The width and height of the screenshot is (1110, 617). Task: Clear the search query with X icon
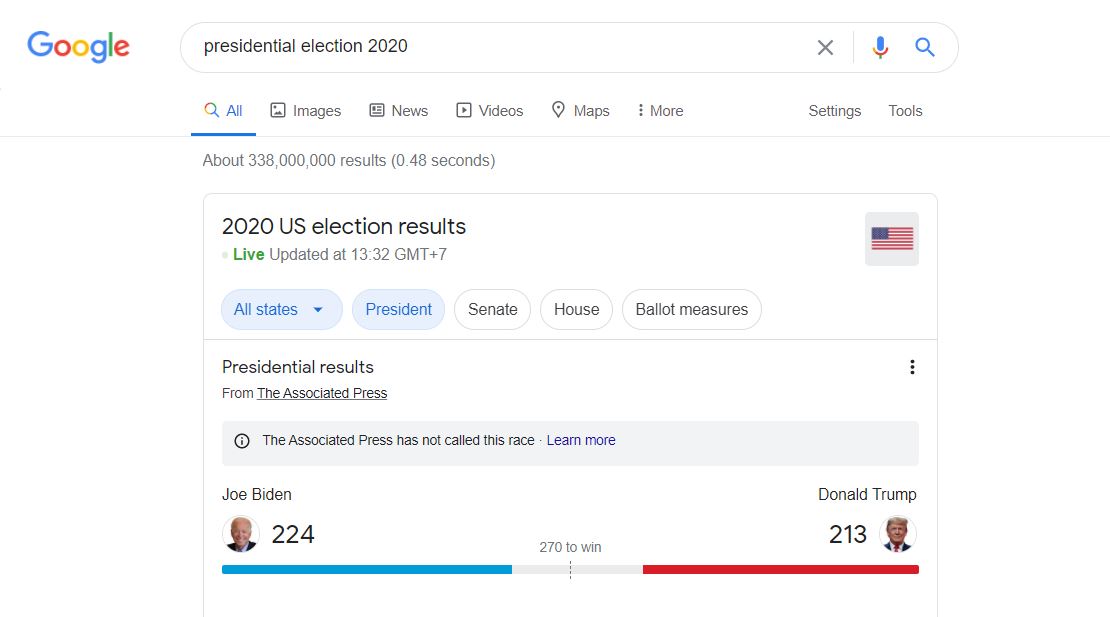825,47
